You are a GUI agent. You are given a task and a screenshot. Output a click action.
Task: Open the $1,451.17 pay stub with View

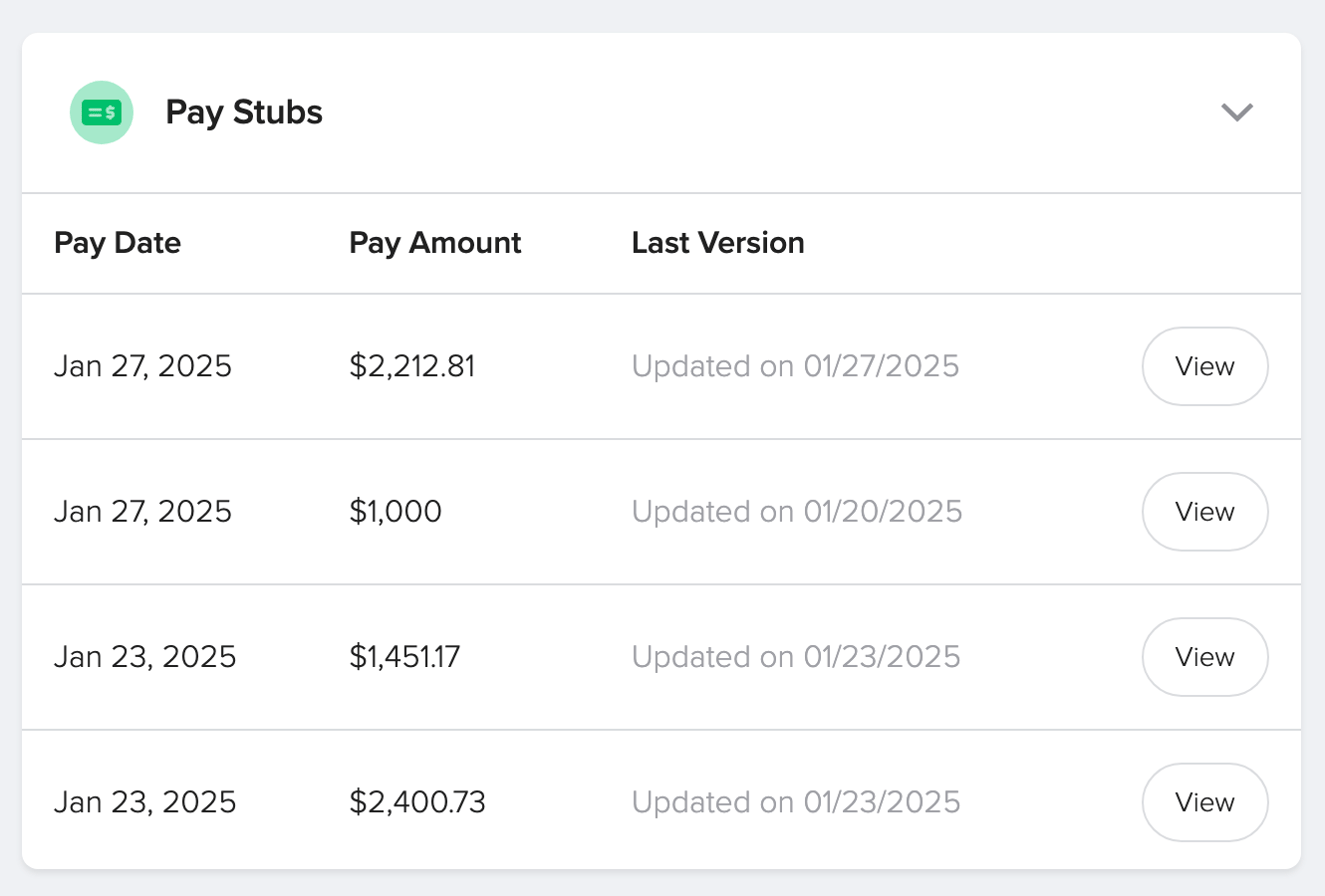click(1204, 657)
